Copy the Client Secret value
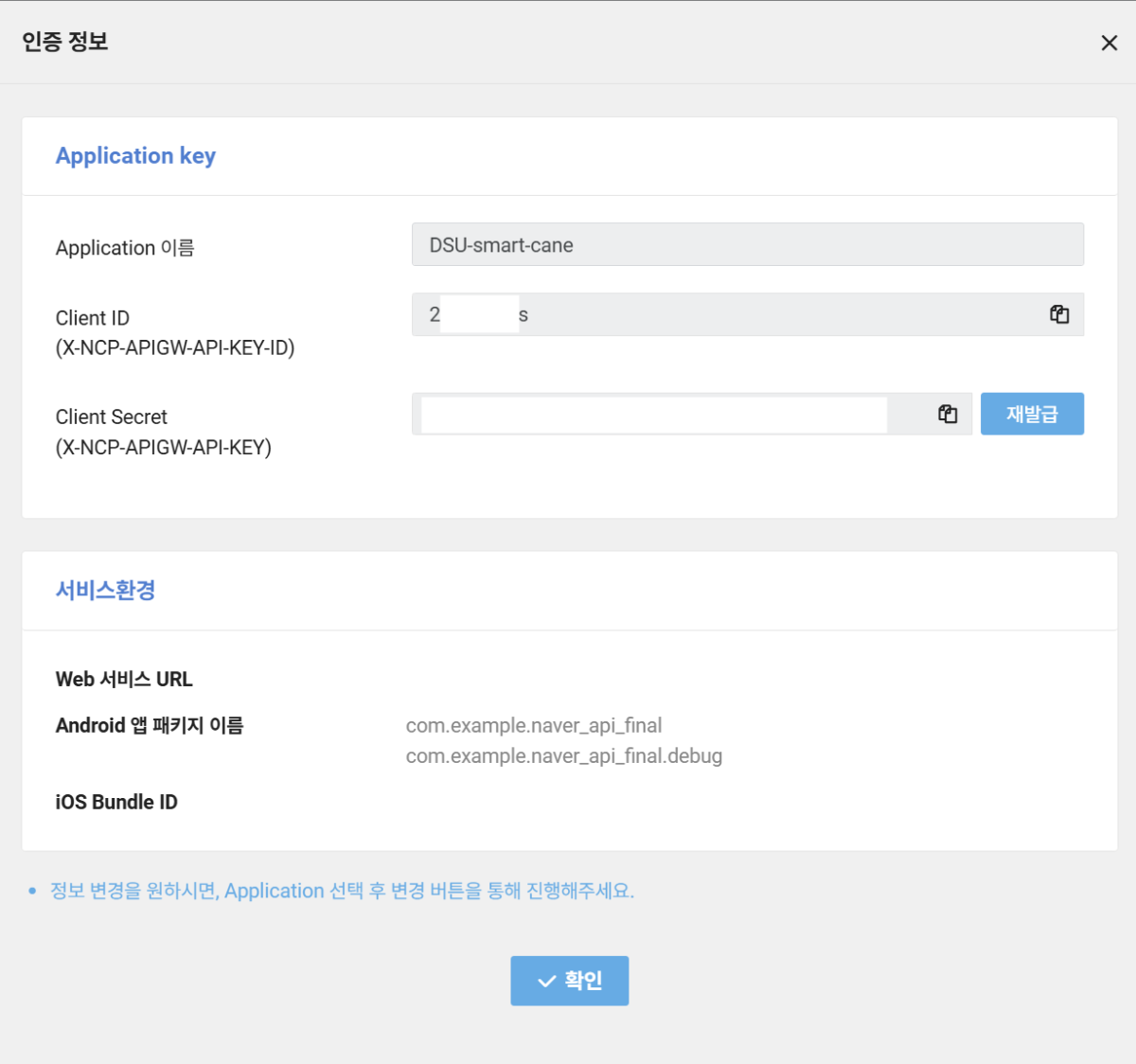Viewport: 1136px width, 1064px height. point(948,414)
